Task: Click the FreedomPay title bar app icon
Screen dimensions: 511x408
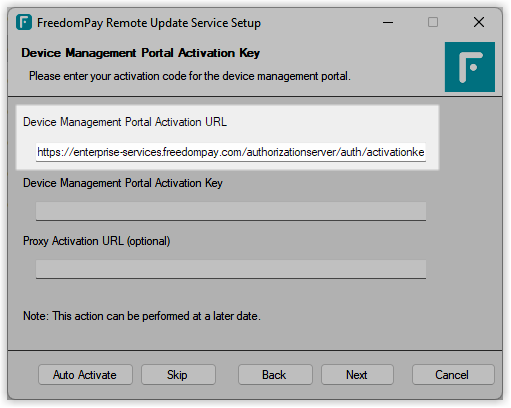Action: (24, 22)
